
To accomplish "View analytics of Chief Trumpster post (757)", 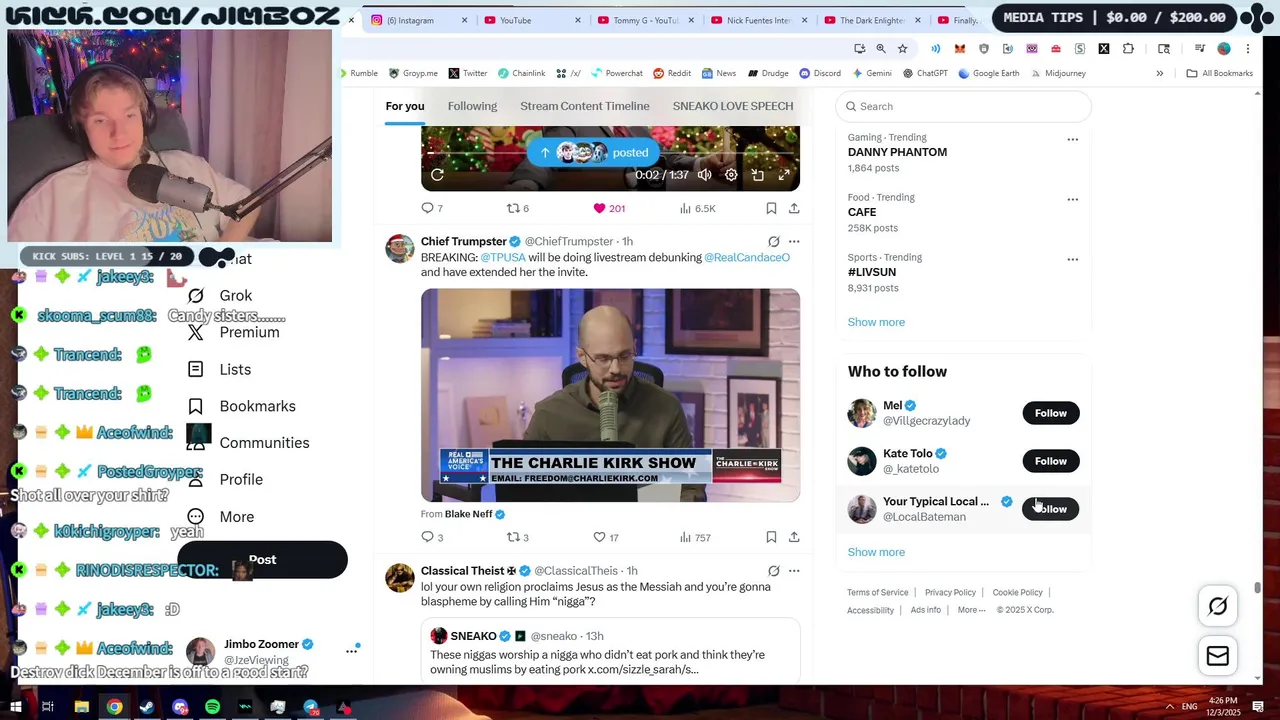I will (x=695, y=537).
